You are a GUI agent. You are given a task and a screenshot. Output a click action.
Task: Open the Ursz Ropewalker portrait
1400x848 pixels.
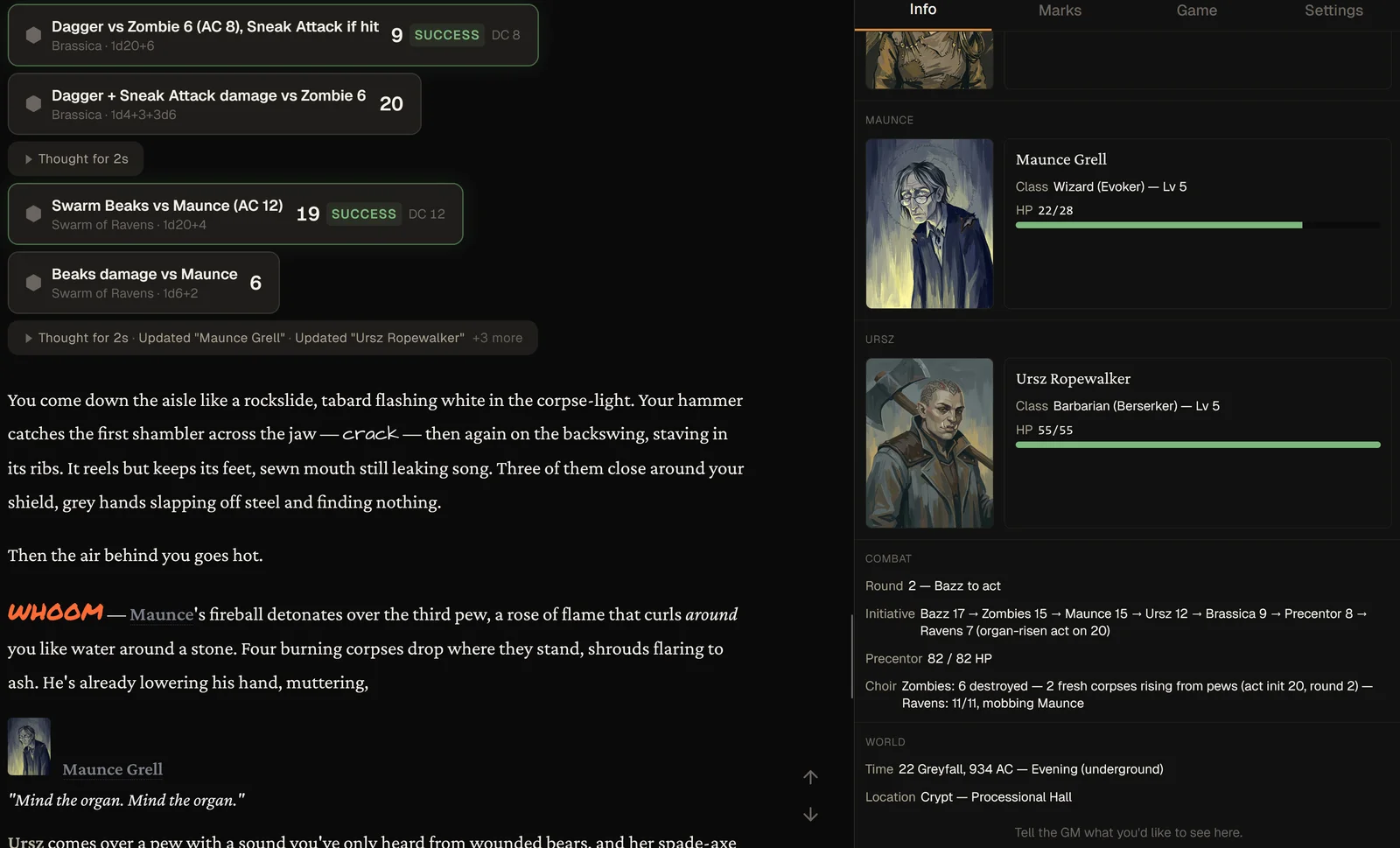click(x=929, y=444)
